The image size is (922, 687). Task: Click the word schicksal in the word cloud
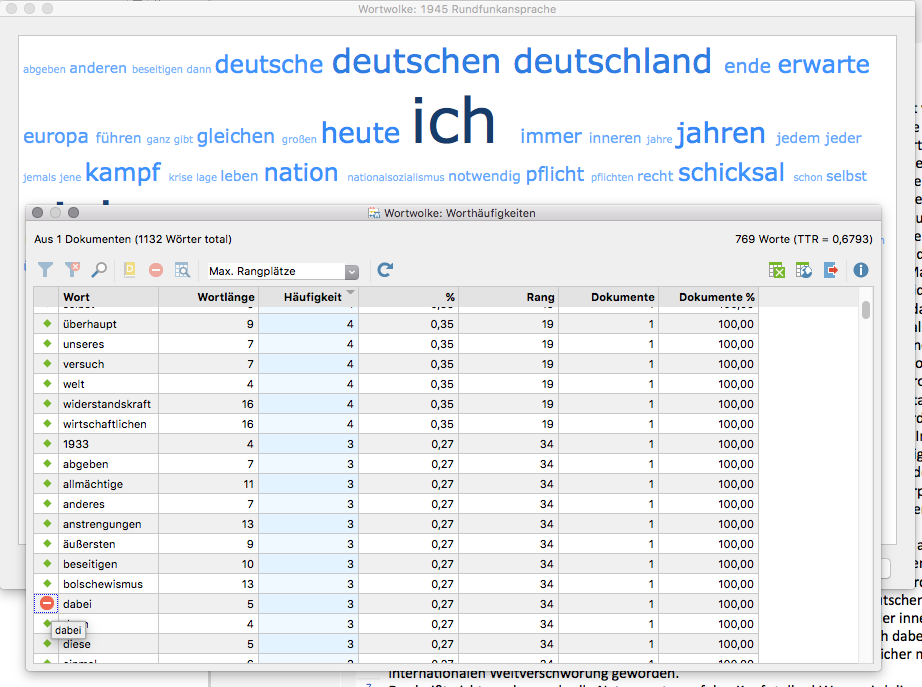click(731, 172)
